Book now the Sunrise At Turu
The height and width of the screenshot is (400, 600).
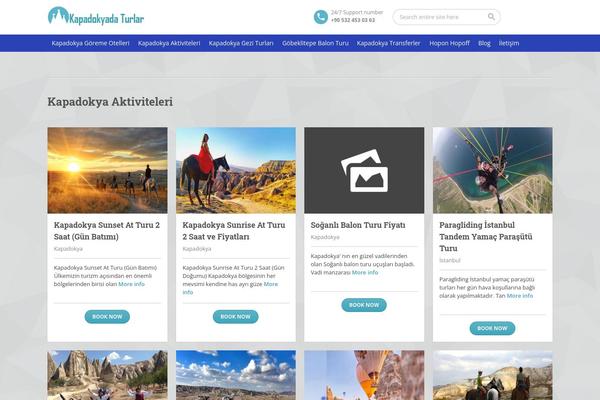point(235,317)
